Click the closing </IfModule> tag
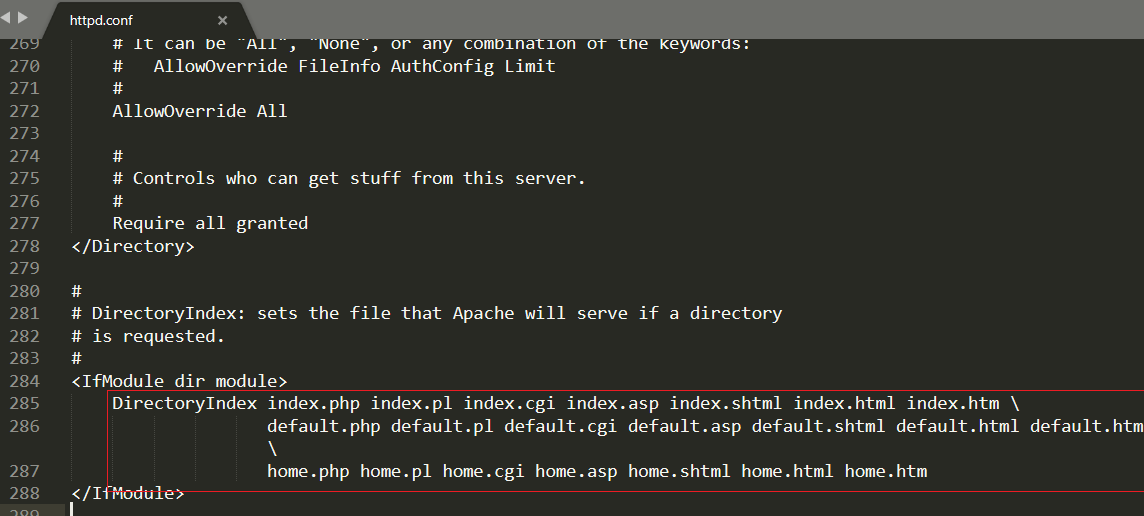The image size is (1144, 516). [128, 493]
